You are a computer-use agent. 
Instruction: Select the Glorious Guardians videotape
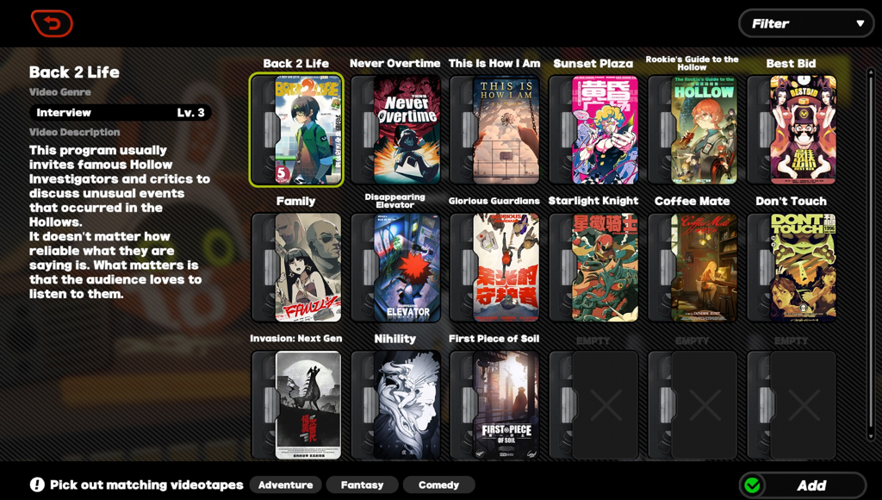pyautogui.click(x=495, y=267)
